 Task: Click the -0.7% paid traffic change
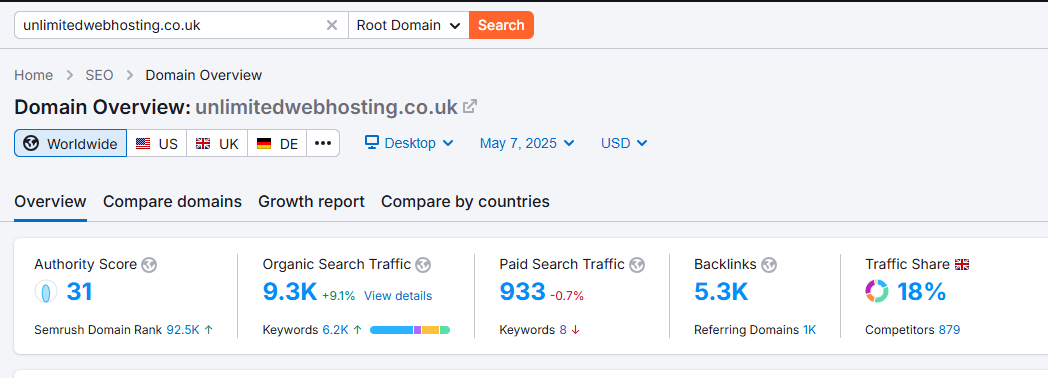pyautogui.click(x=567, y=296)
